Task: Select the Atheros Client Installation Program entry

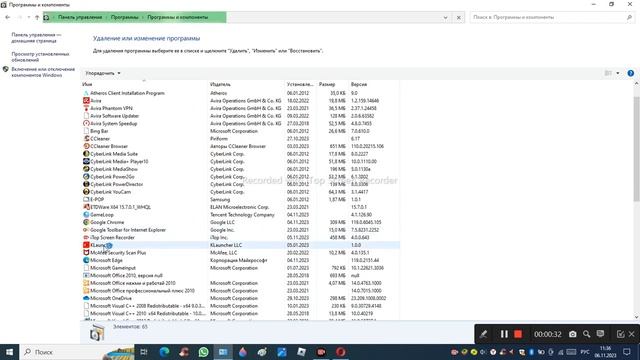Action: tap(240, 93)
